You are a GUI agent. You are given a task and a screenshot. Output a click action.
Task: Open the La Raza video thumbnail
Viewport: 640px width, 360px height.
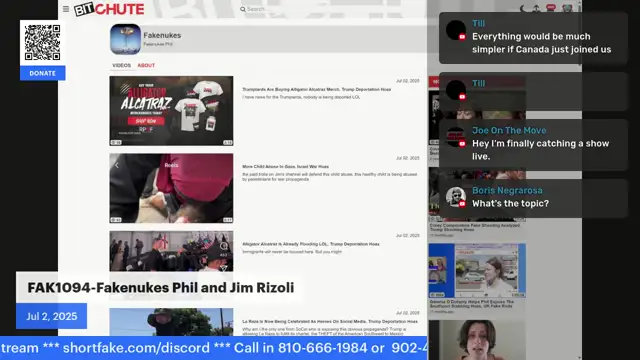[171, 322]
